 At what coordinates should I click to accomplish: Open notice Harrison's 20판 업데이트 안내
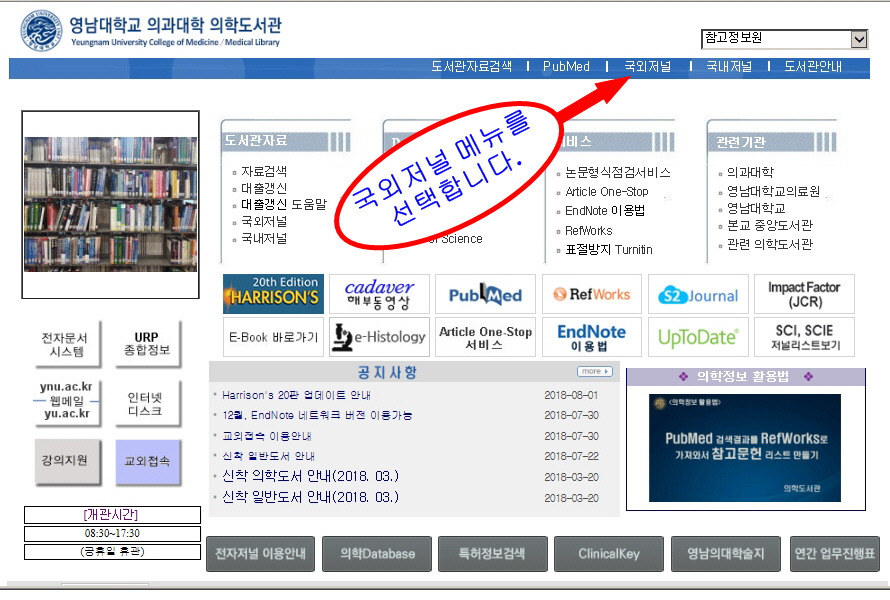click(x=296, y=395)
